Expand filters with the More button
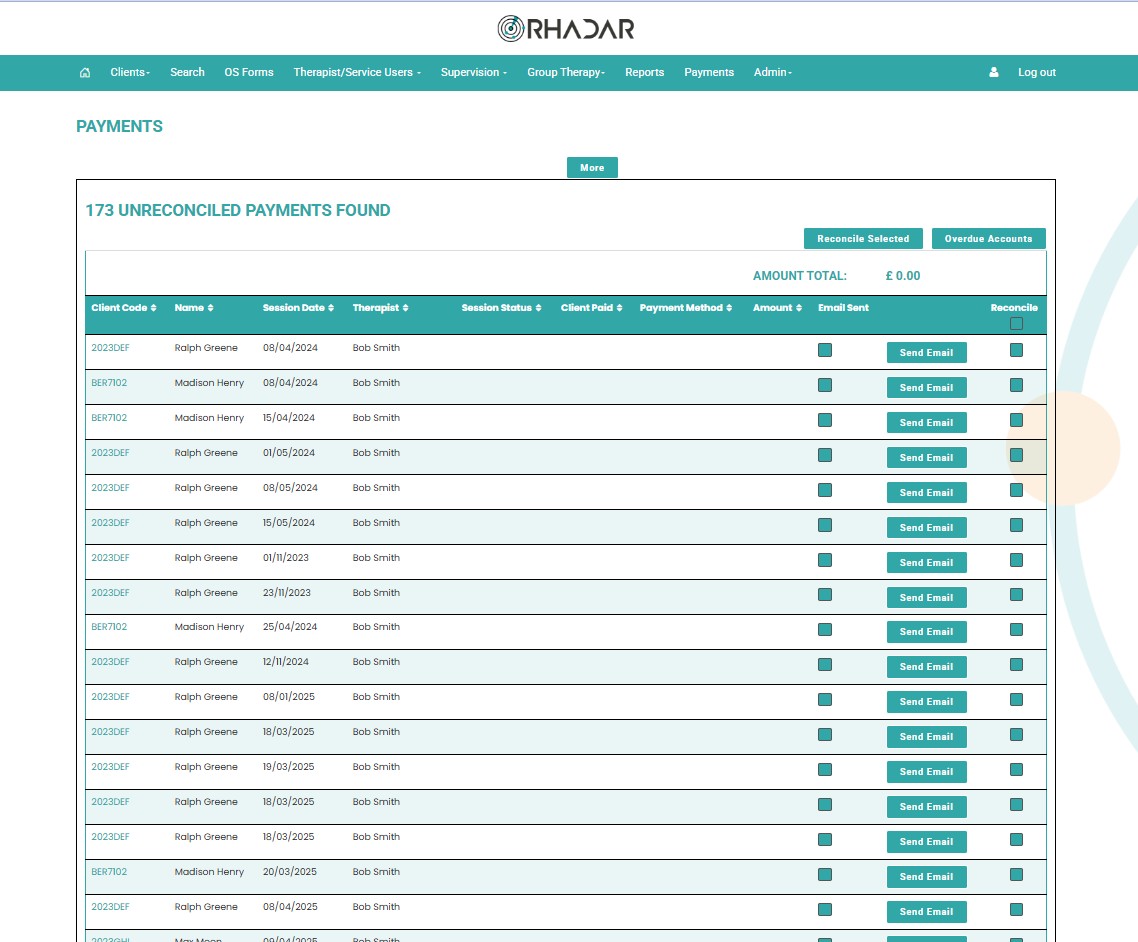The width and height of the screenshot is (1138, 942). pyautogui.click(x=592, y=168)
